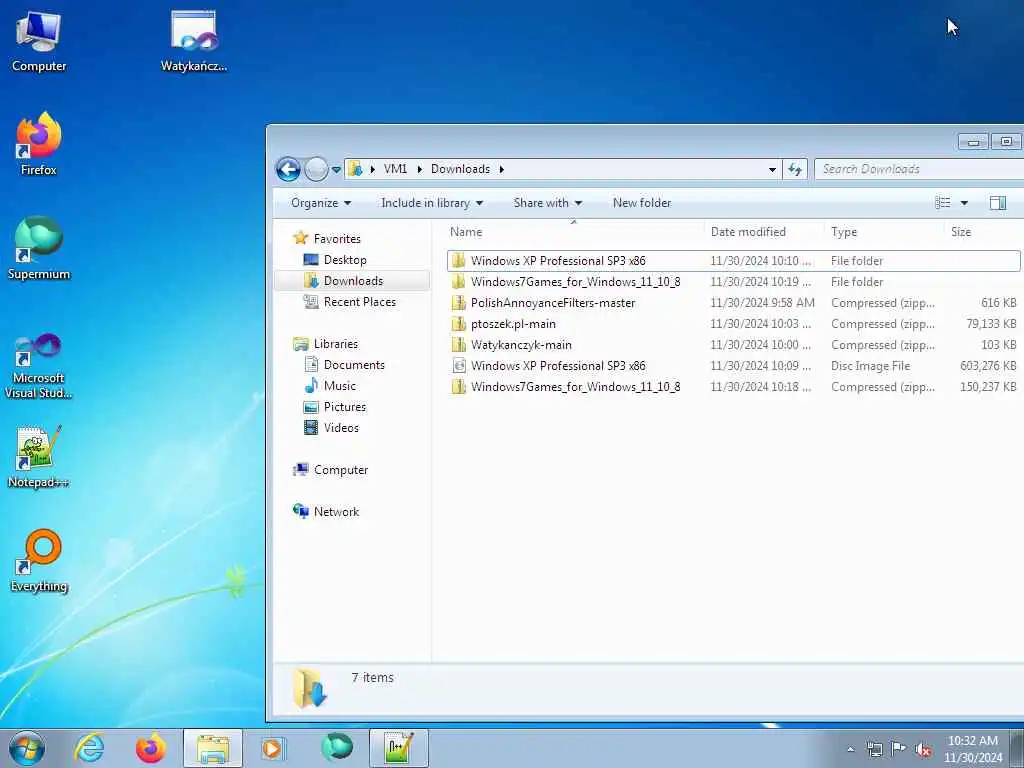This screenshot has width=1024, height=768.
Task: Select Computer in the navigation pane
Action: (x=341, y=470)
